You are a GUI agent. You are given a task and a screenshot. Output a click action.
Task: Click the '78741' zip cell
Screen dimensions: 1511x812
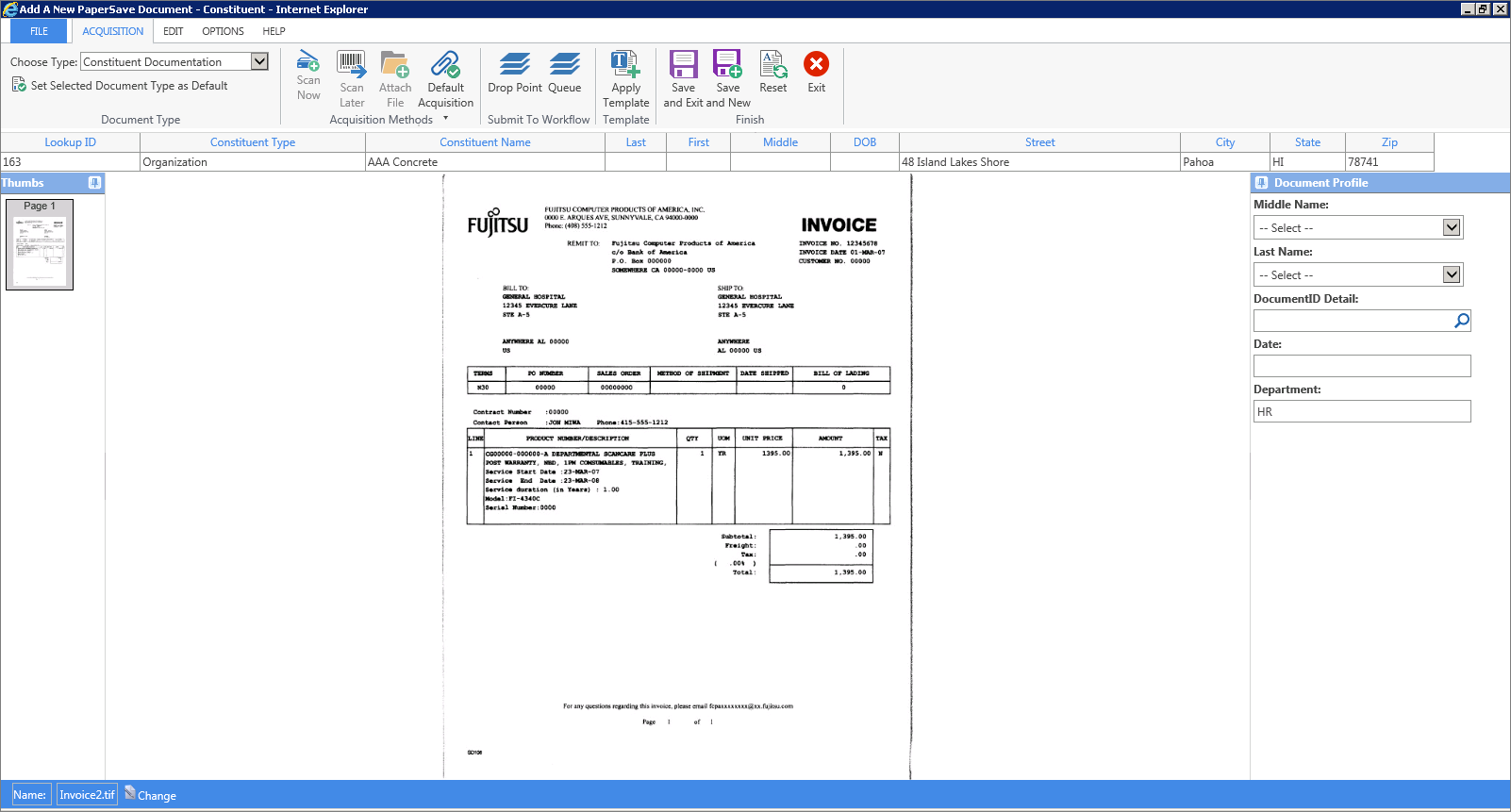(1389, 162)
